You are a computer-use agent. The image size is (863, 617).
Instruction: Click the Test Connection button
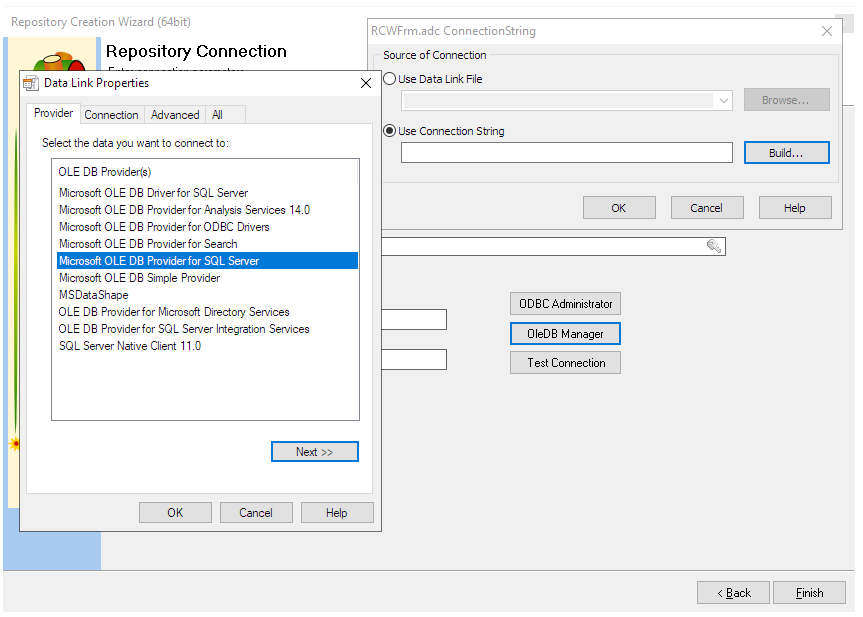pos(565,363)
